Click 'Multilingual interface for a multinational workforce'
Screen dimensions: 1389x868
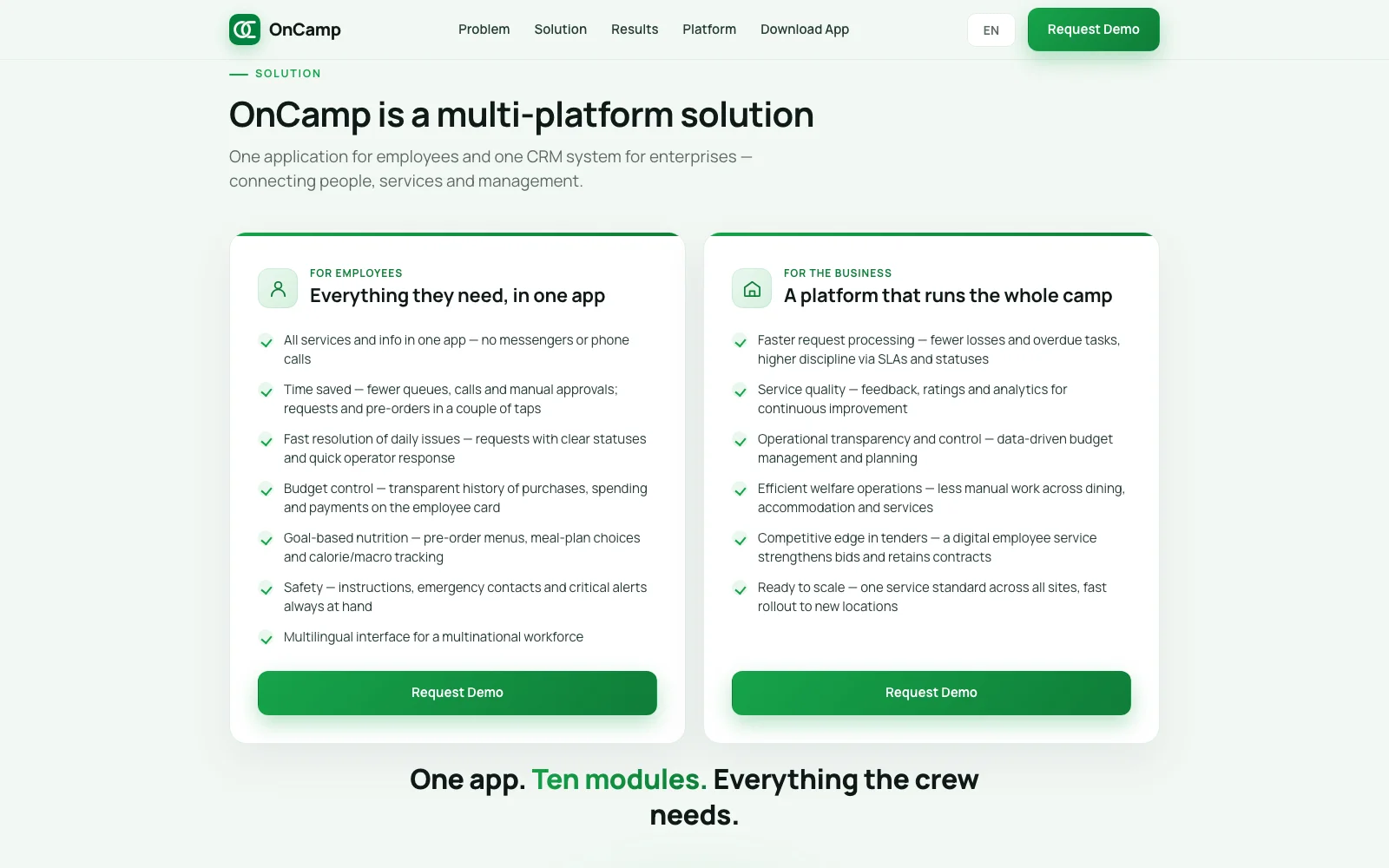(433, 637)
